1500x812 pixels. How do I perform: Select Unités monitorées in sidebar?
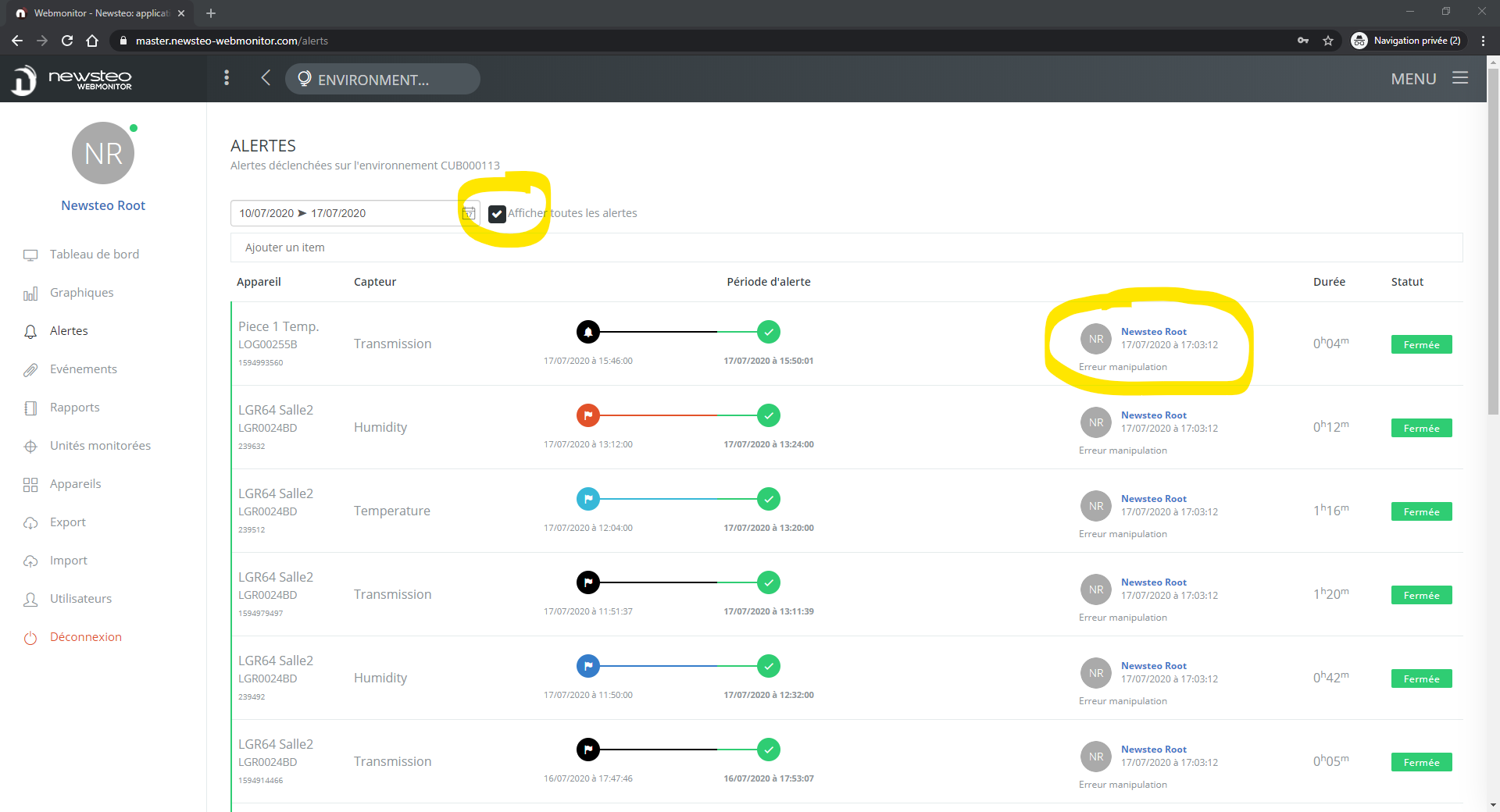(x=100, y=446)
